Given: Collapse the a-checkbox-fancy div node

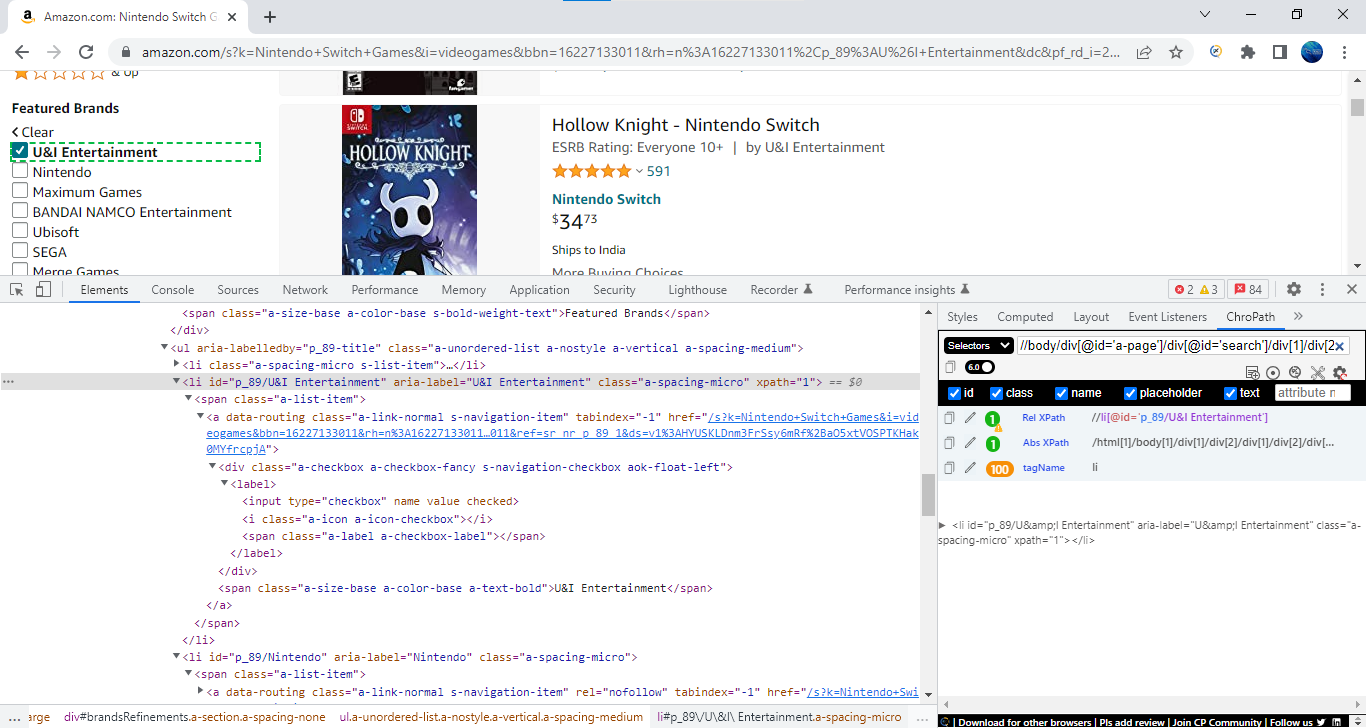Looking at the screenshot, I should tap(212, 467).
